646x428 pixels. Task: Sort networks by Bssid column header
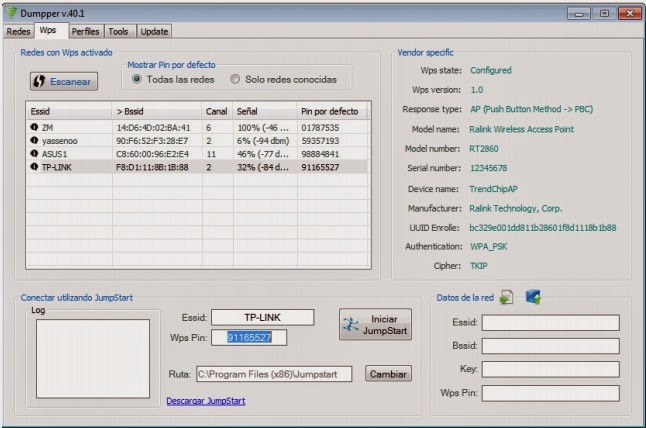click(x=157, y=111)
